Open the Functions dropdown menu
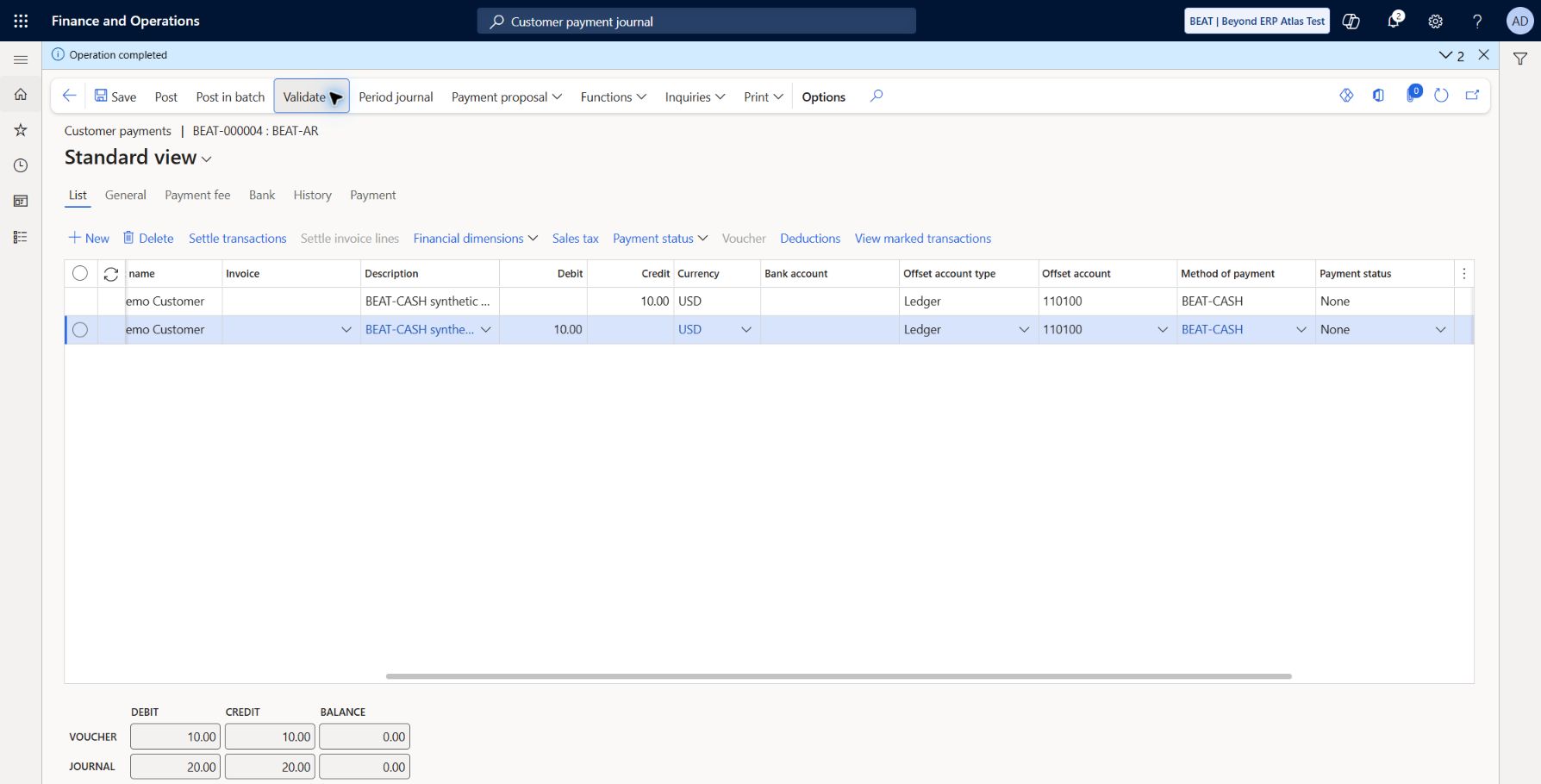Viewport: 1541px width, 784px height. pos(614,96)
